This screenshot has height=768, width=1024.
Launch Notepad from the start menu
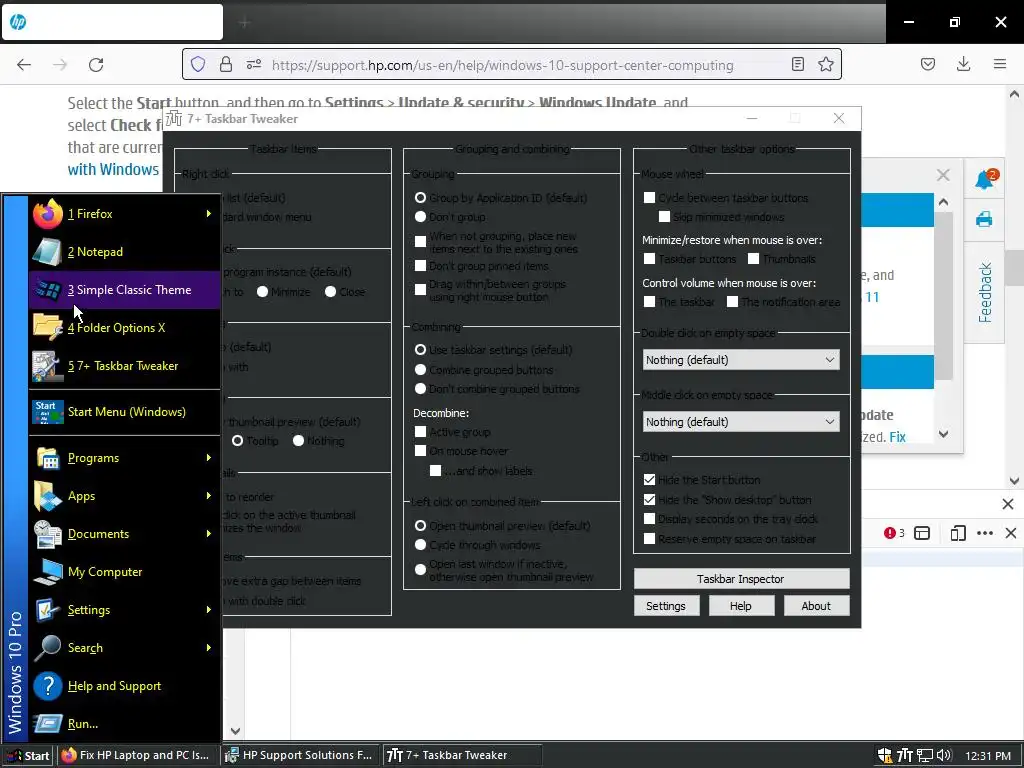pyautogui.click(x=124, y=251)
